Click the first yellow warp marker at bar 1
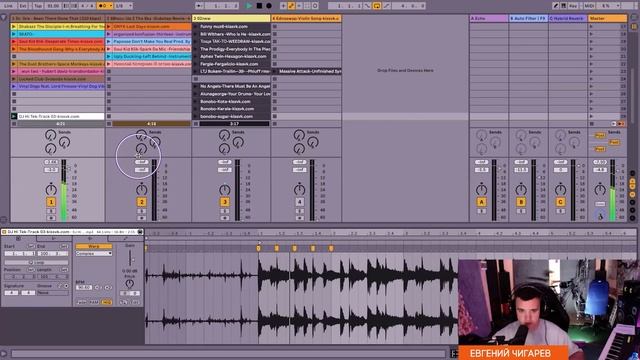The width and height of the screenshot is (640, 360). [x=258, y=248]
